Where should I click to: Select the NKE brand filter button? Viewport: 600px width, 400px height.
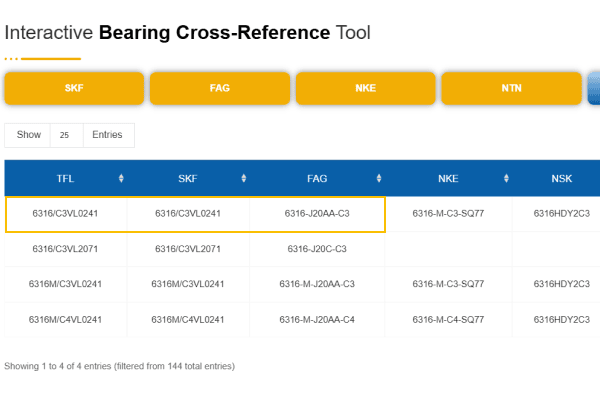pos(365,88)
